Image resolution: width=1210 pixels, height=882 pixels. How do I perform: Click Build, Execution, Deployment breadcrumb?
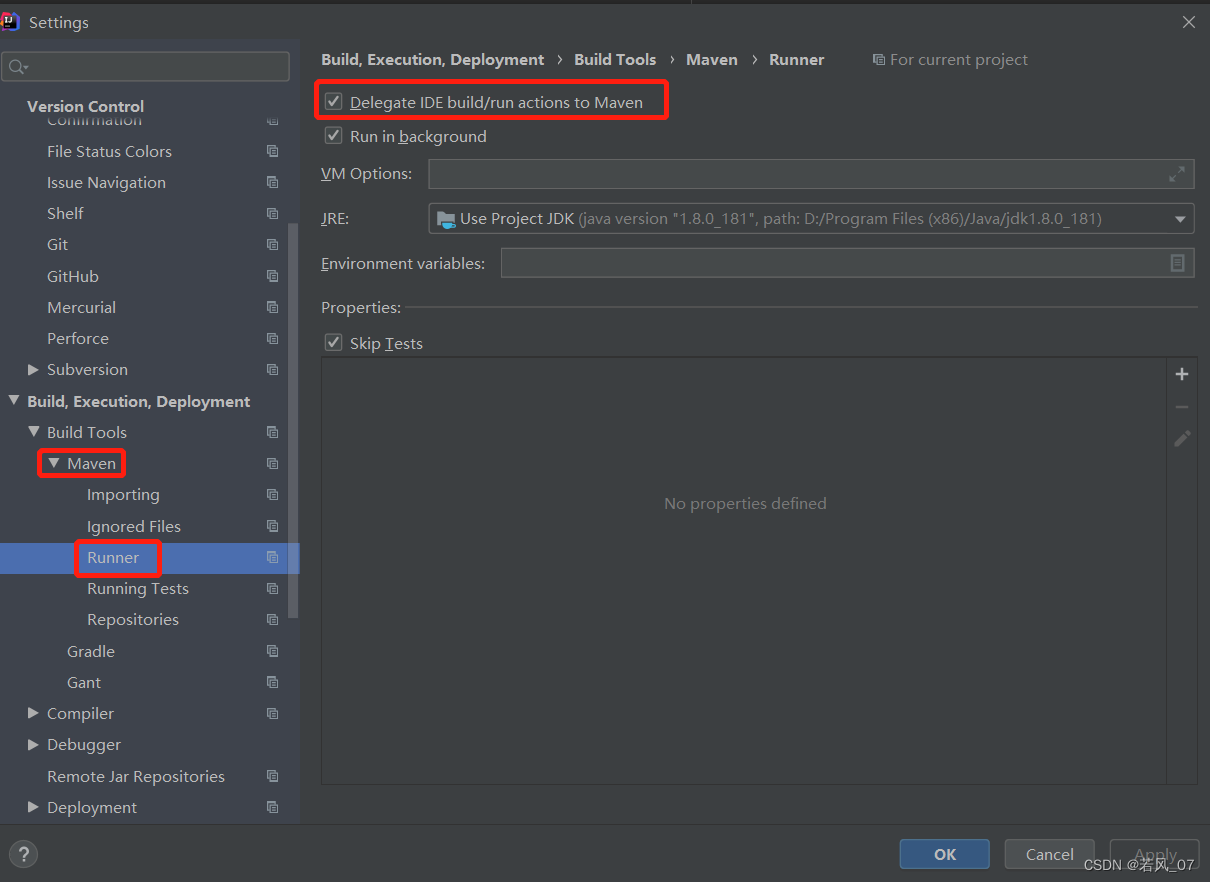(433, 59)
